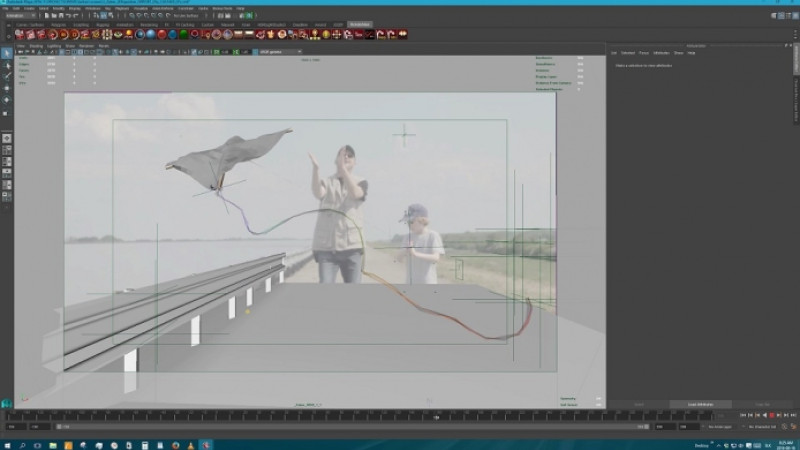Open the viewport Shading menu
This screenshot has width=800, height=450.
[36, 46]
